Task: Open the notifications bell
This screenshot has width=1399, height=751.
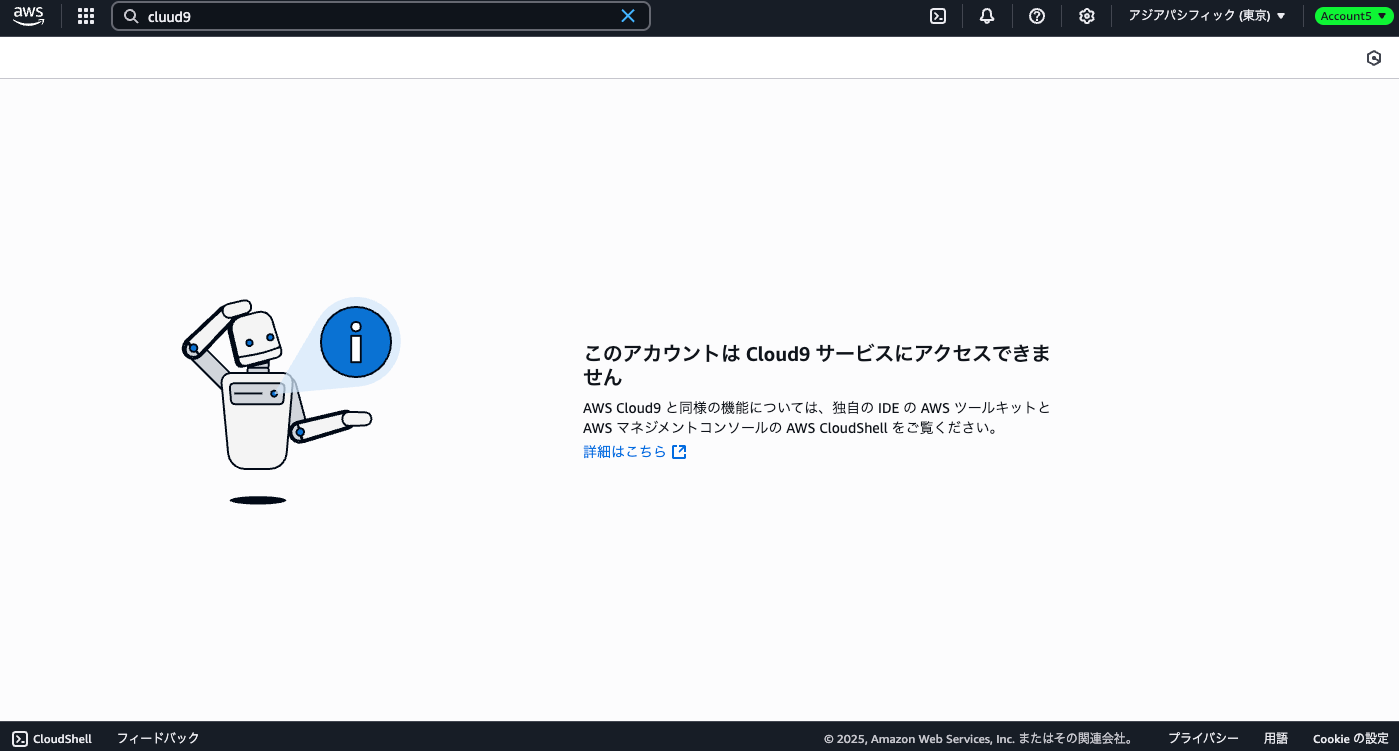Action: [x=987, y=16]
